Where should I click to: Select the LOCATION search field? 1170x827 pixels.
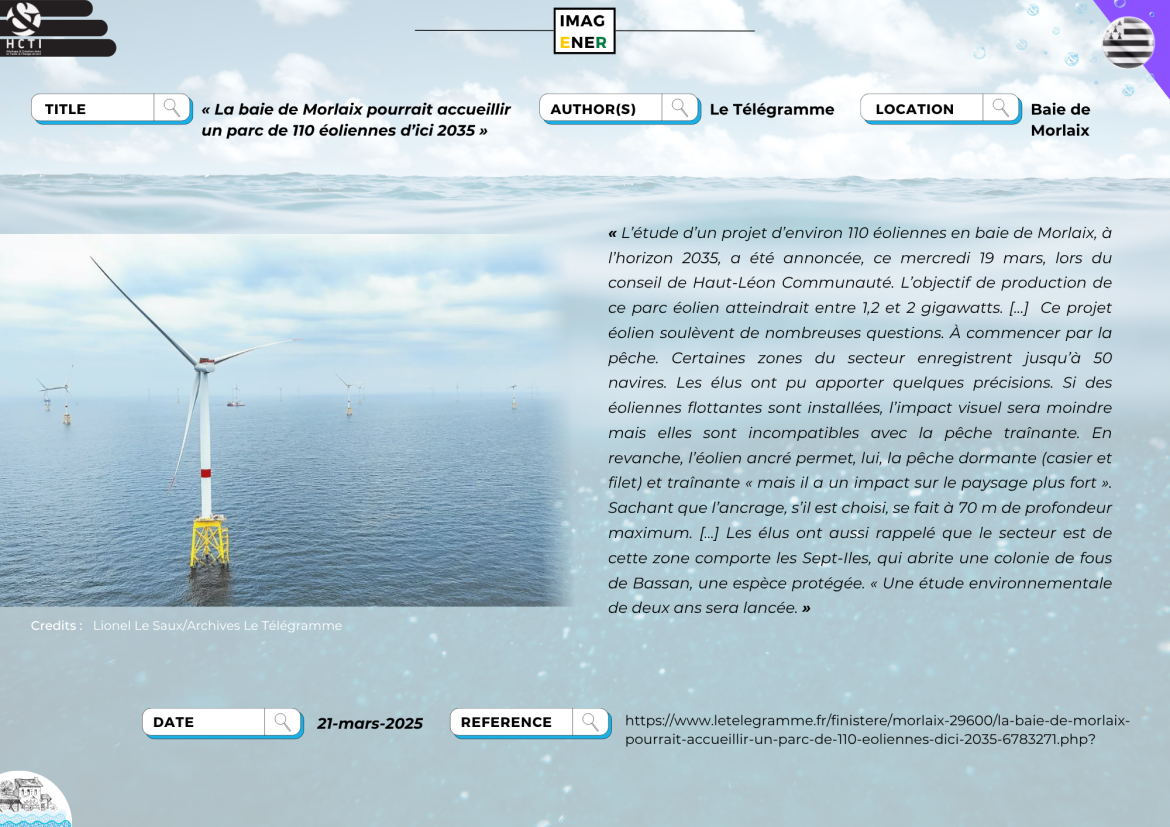pyautogui.click(x=940, y=109)
